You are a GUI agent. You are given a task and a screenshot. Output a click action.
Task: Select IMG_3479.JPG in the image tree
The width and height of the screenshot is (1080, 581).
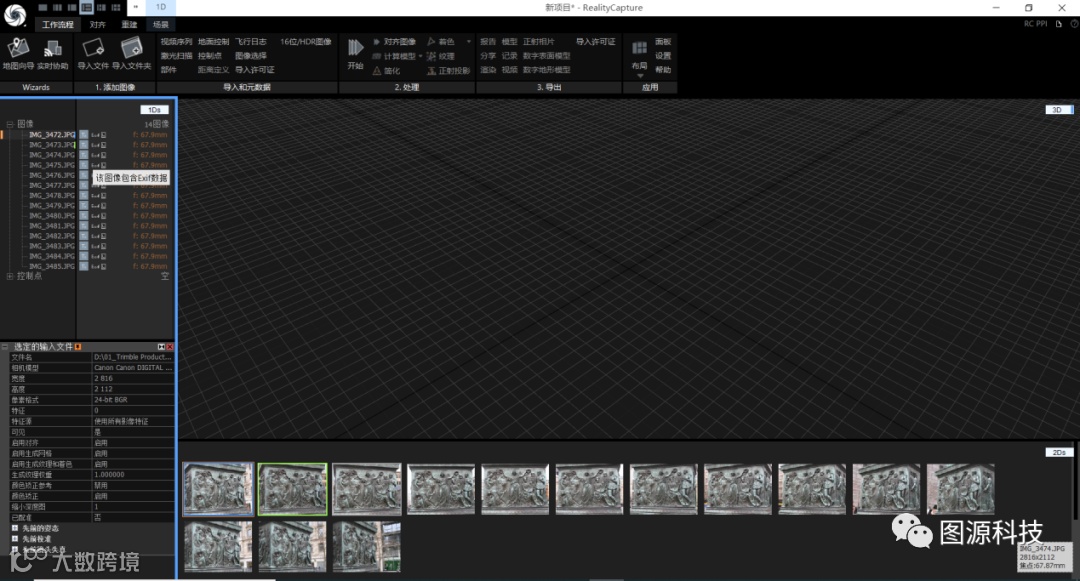click(52, 206)
